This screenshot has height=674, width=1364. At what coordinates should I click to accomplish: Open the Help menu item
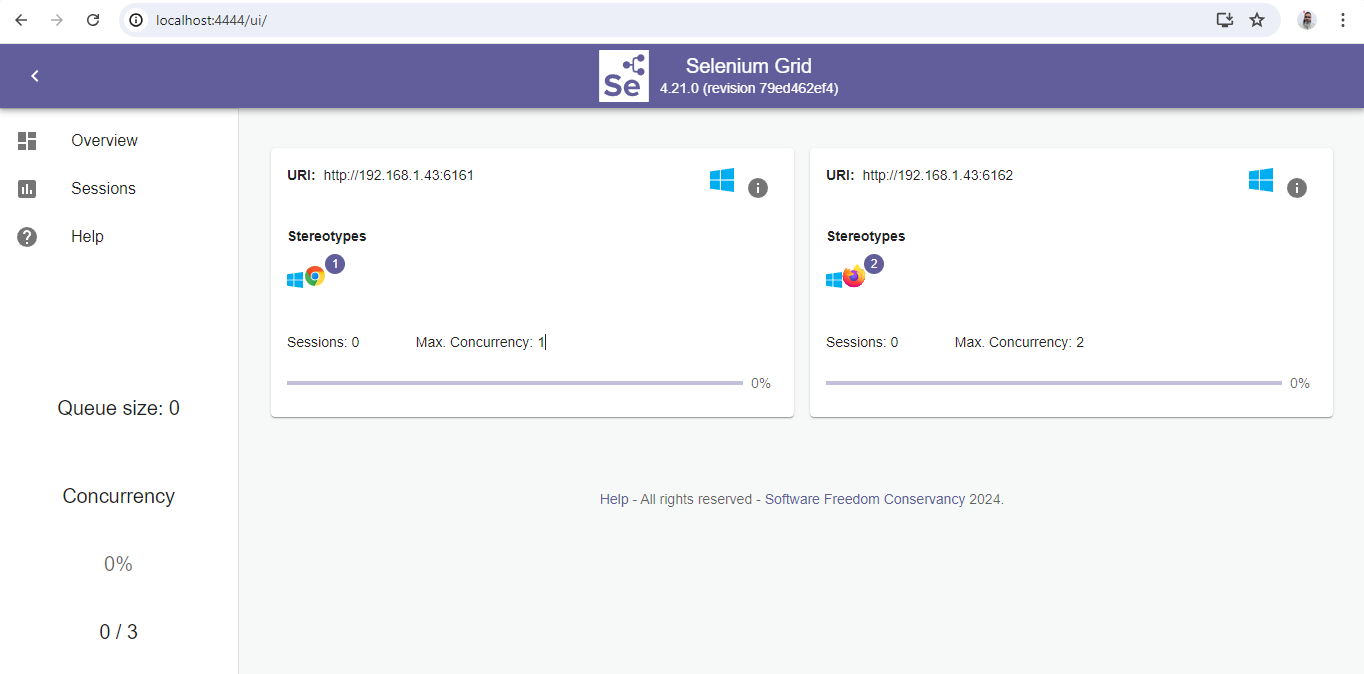point(87,237)
